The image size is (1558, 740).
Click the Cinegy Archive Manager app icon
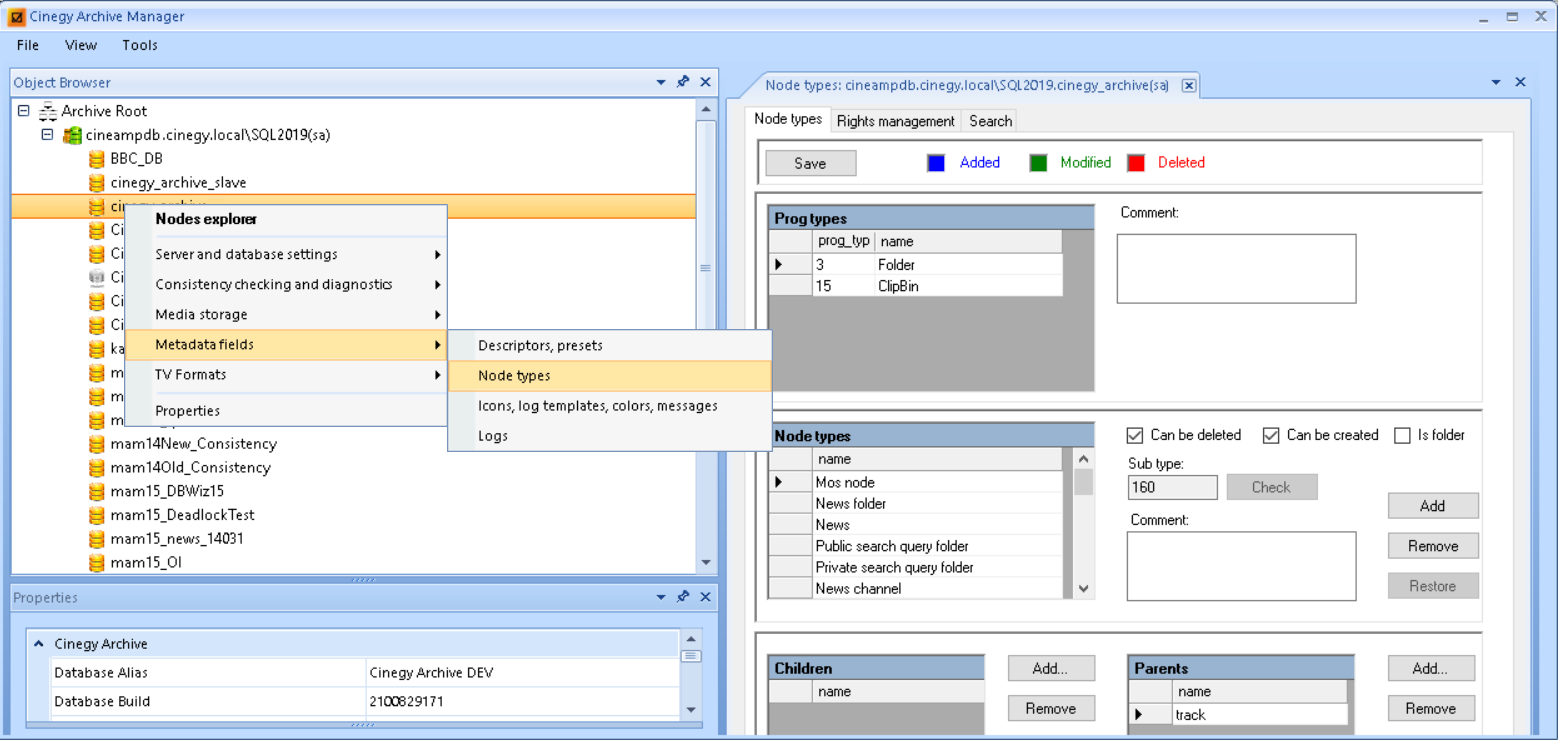pyautogui.click(x=17, y=16)
